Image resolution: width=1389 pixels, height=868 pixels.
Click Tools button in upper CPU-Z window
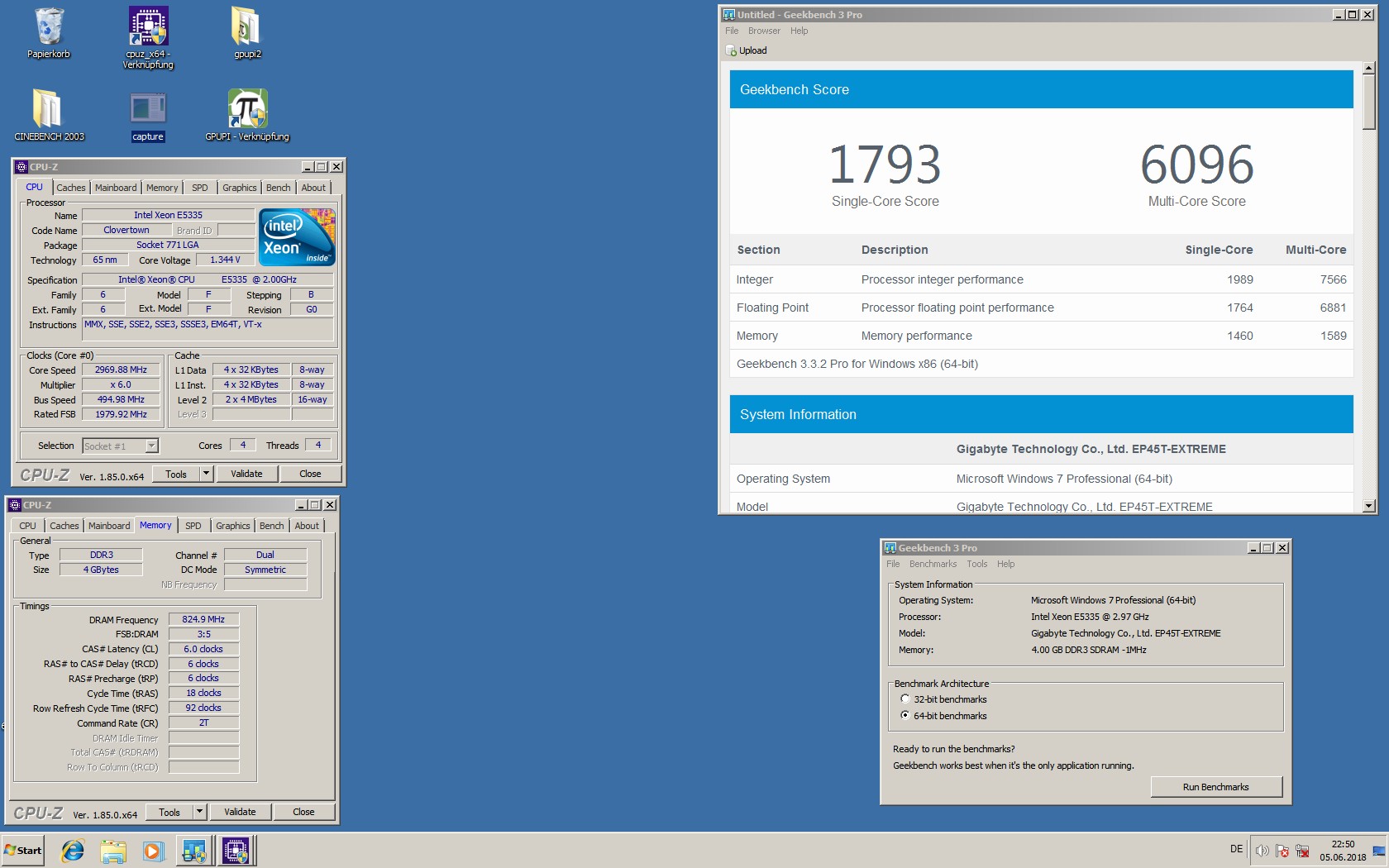(x=176, y=474)
